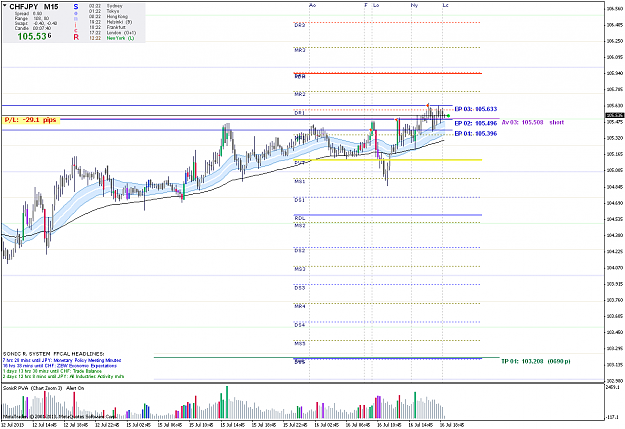Click the 104.070 price axis value
Screen dimensions: 625x429
[x=614, y=268]
